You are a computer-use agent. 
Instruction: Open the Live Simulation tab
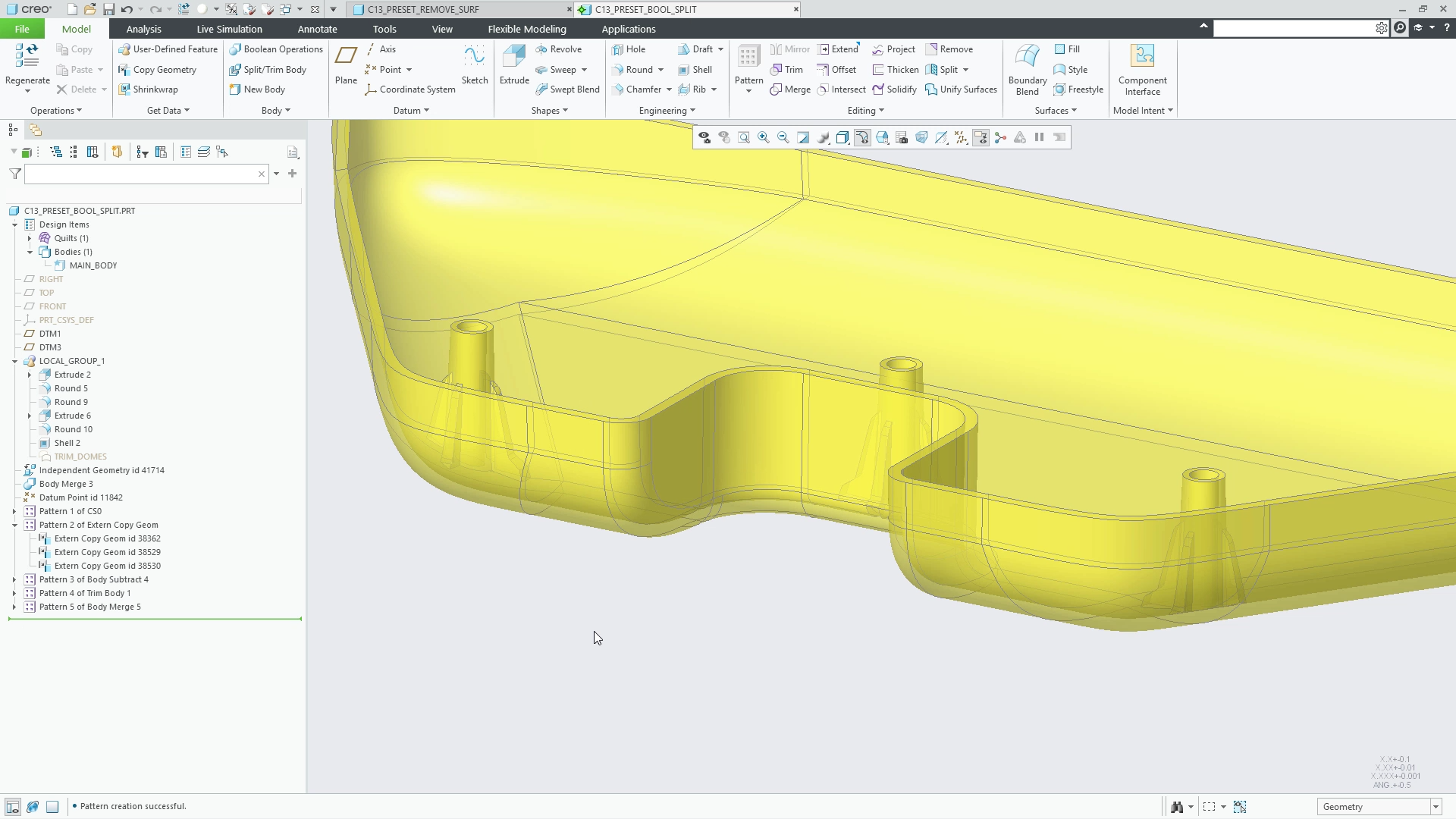tap(229, 29)
